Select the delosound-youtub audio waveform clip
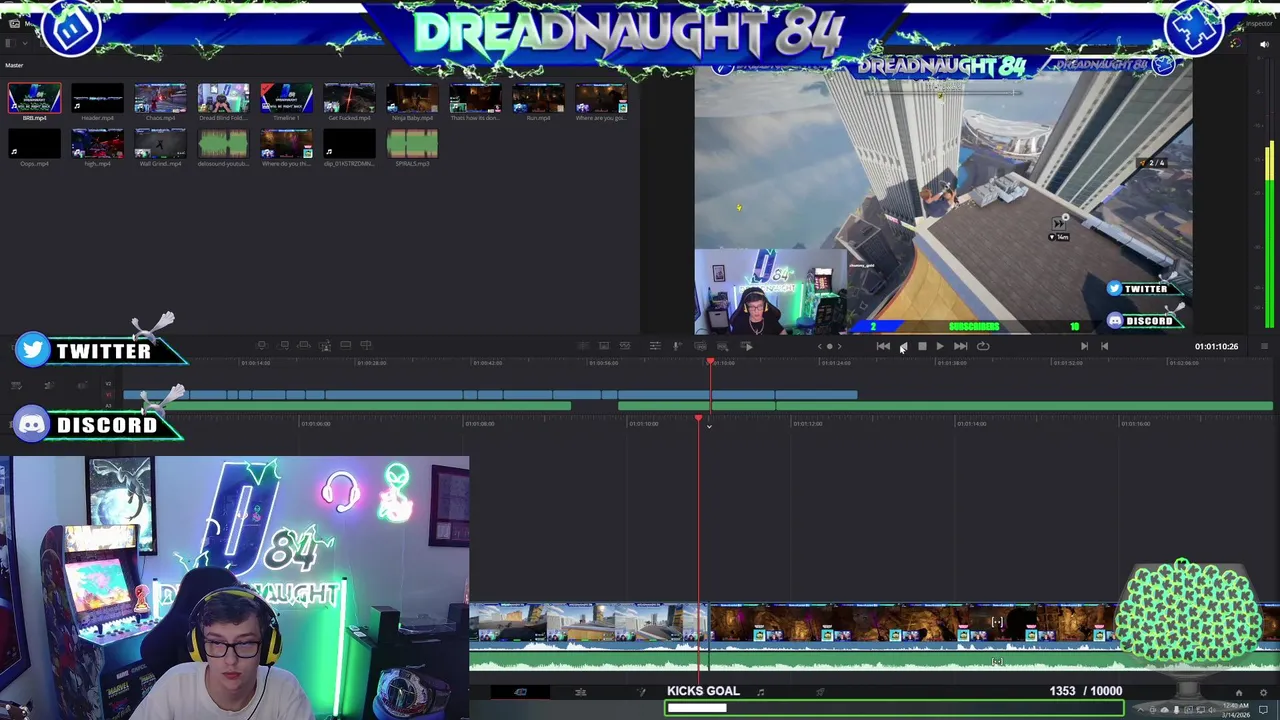1280x720 pixels. point(223,144)
